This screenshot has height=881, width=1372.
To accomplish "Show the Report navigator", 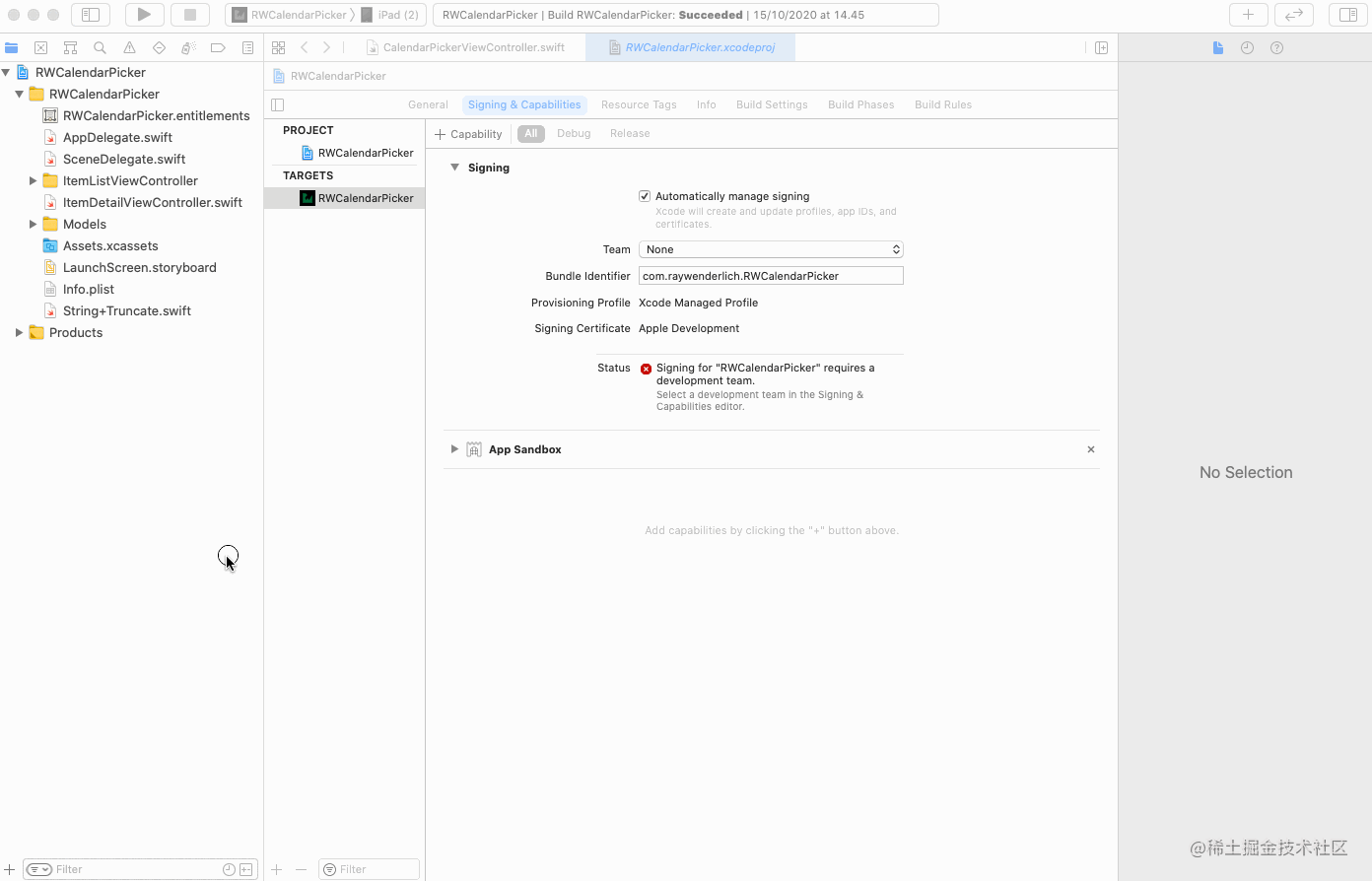I will (247, 47).
